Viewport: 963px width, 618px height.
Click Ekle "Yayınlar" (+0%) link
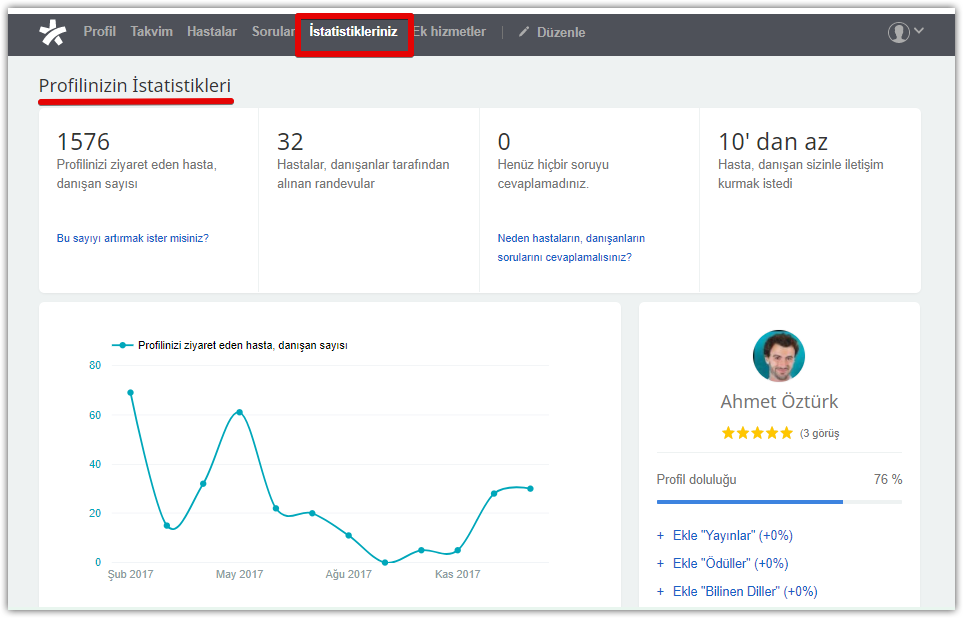733,536
